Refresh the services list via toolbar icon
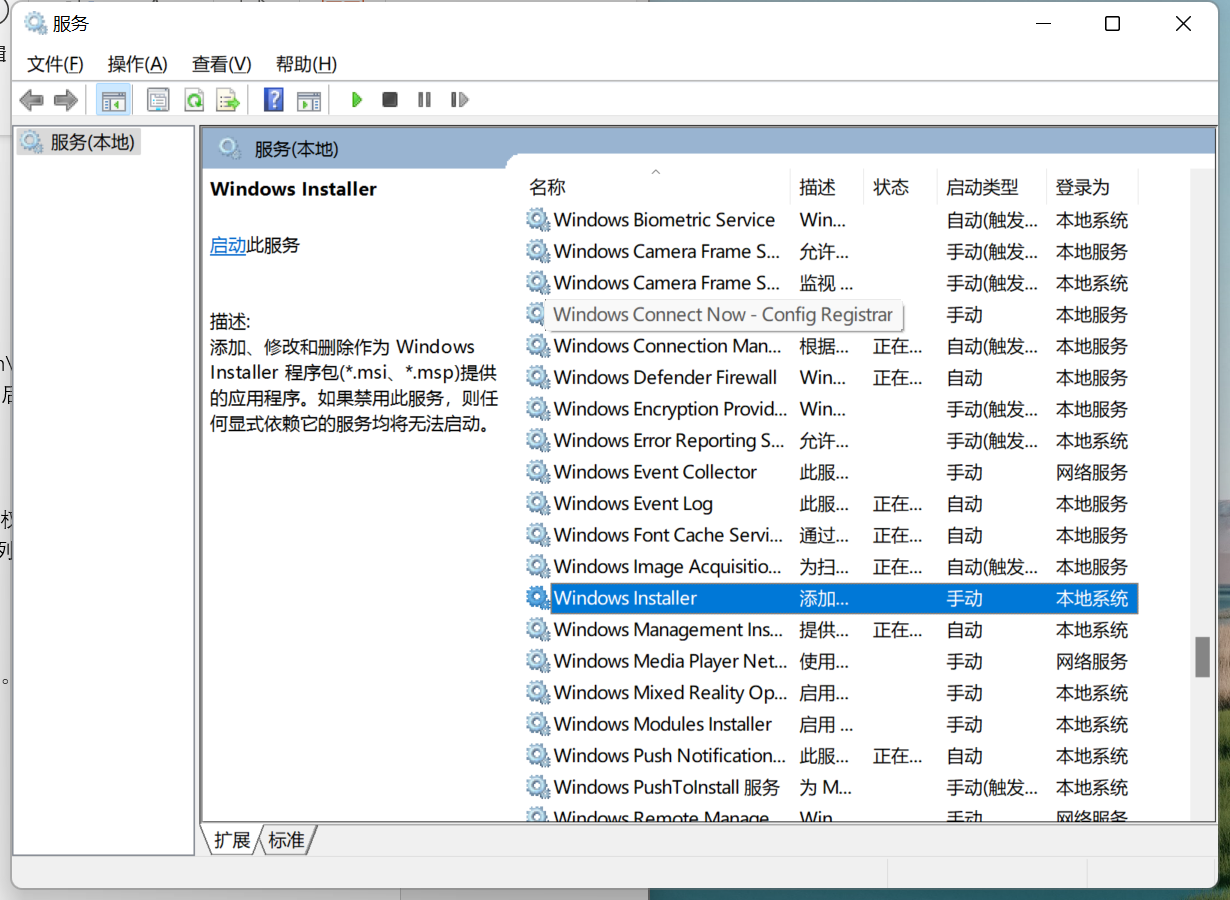 tap(194, 100)
